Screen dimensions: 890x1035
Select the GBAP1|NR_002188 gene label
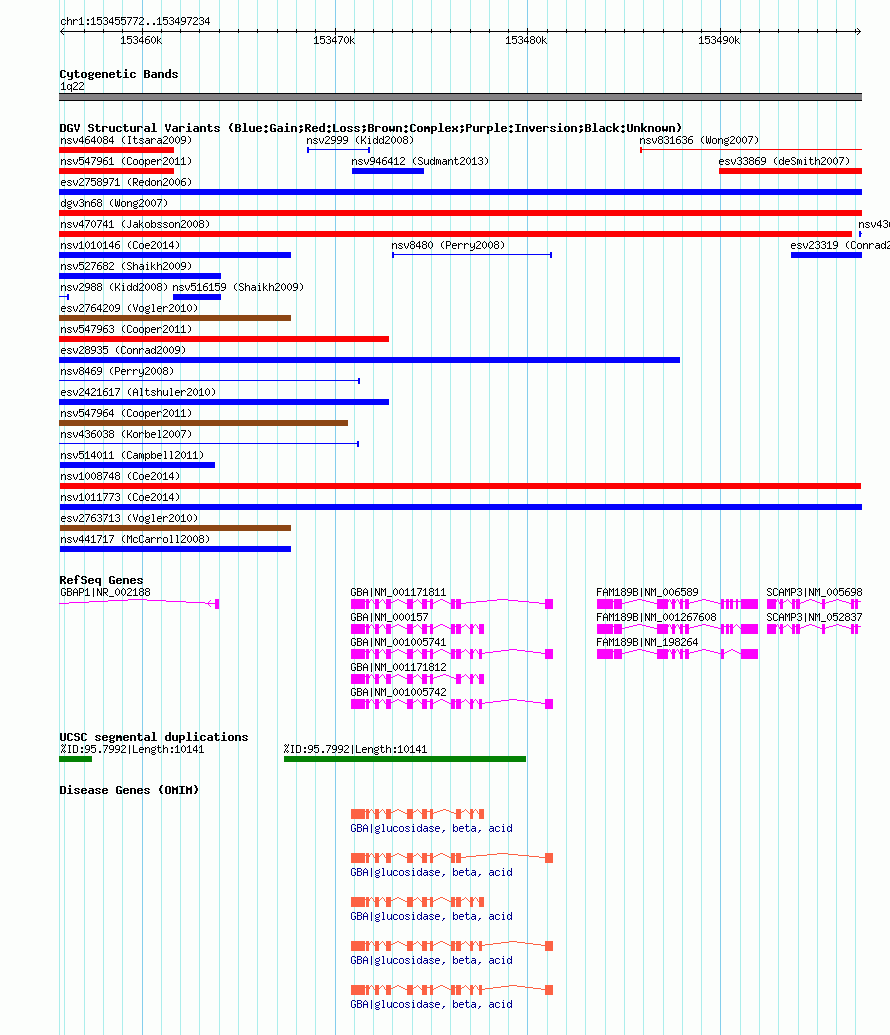pyautogui.click(x=105, y=592)
